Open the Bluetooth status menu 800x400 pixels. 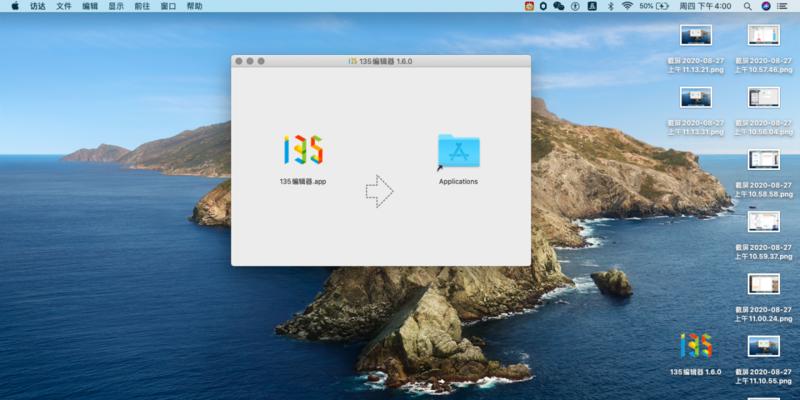pyautogui.click(x=610, y=6)
